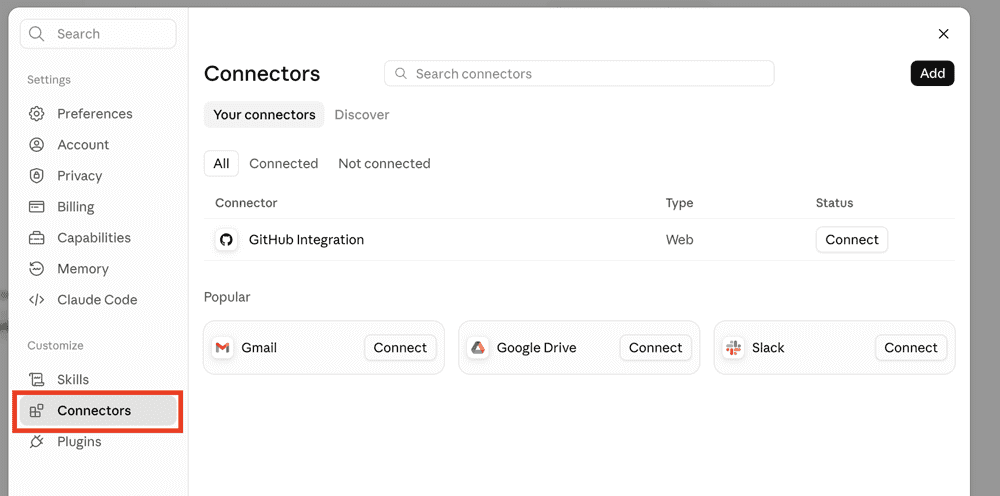
Task: Click the Connectors page heading
Action: coord(262,73)
